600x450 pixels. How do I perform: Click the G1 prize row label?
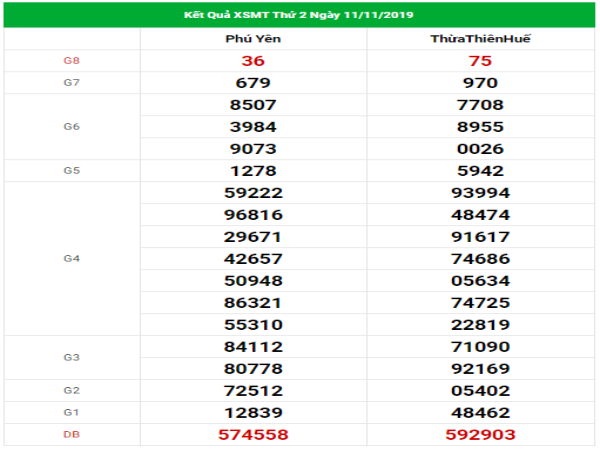pos(71,412)
